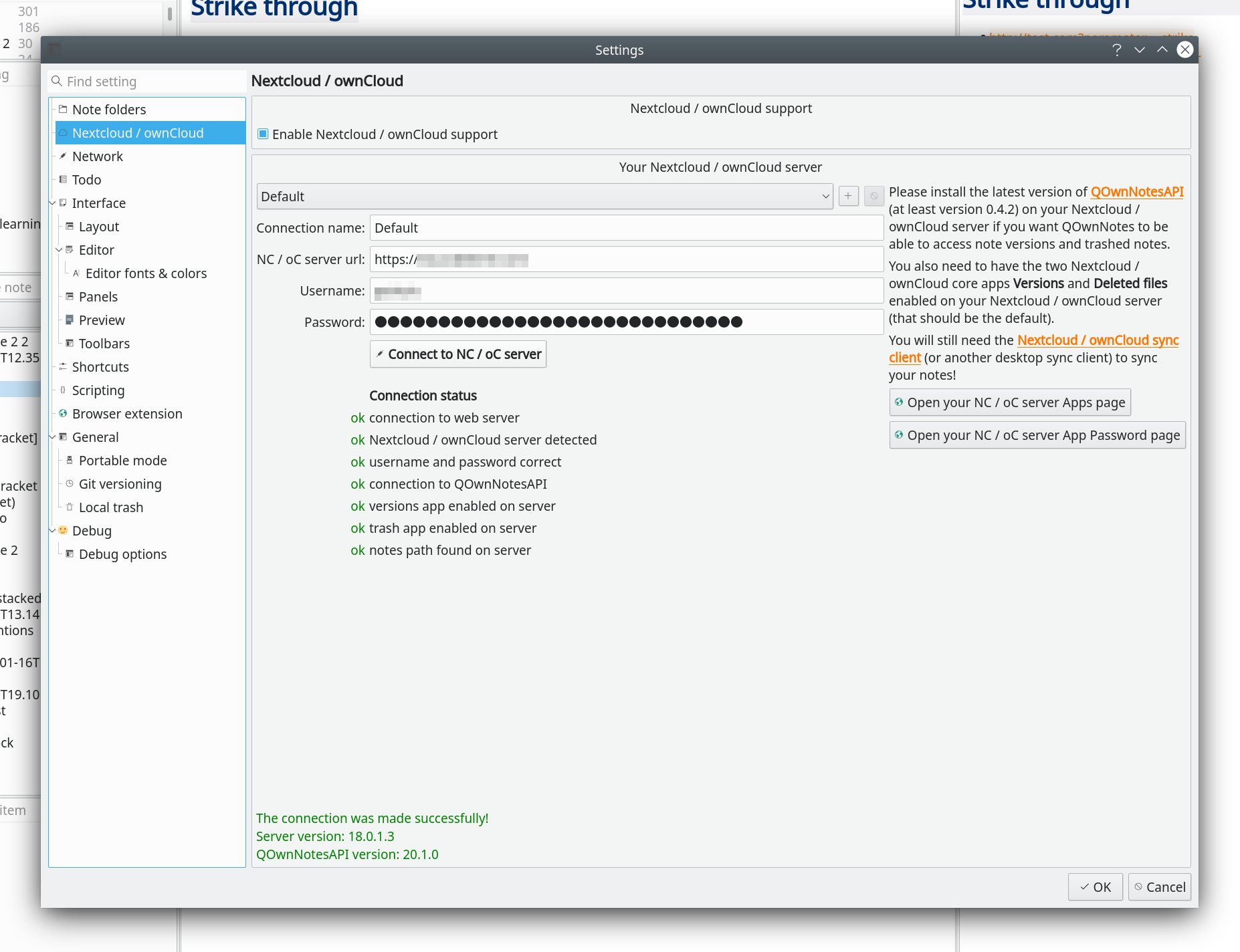Click the Settings help question mark icon
This screenshot has height=952, width=1240.
pyautogui.click(x=1116, y=50)
